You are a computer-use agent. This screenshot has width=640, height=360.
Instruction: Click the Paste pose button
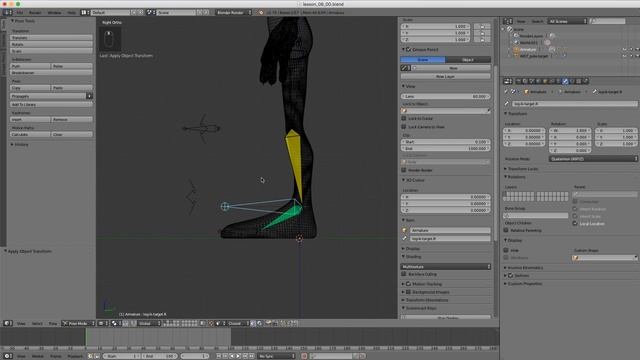click(72, 88)
